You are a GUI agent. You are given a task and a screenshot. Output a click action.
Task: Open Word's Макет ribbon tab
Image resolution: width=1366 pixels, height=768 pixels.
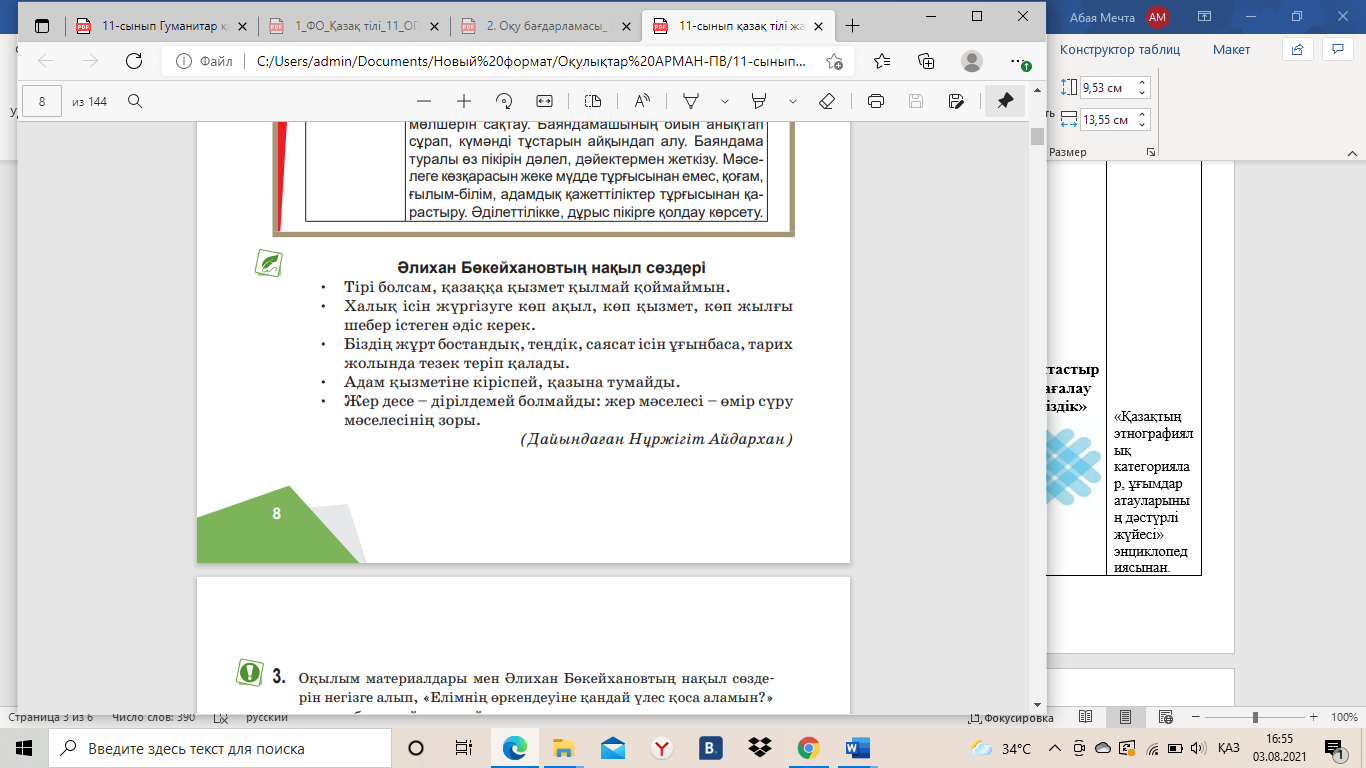[1231, 49]
